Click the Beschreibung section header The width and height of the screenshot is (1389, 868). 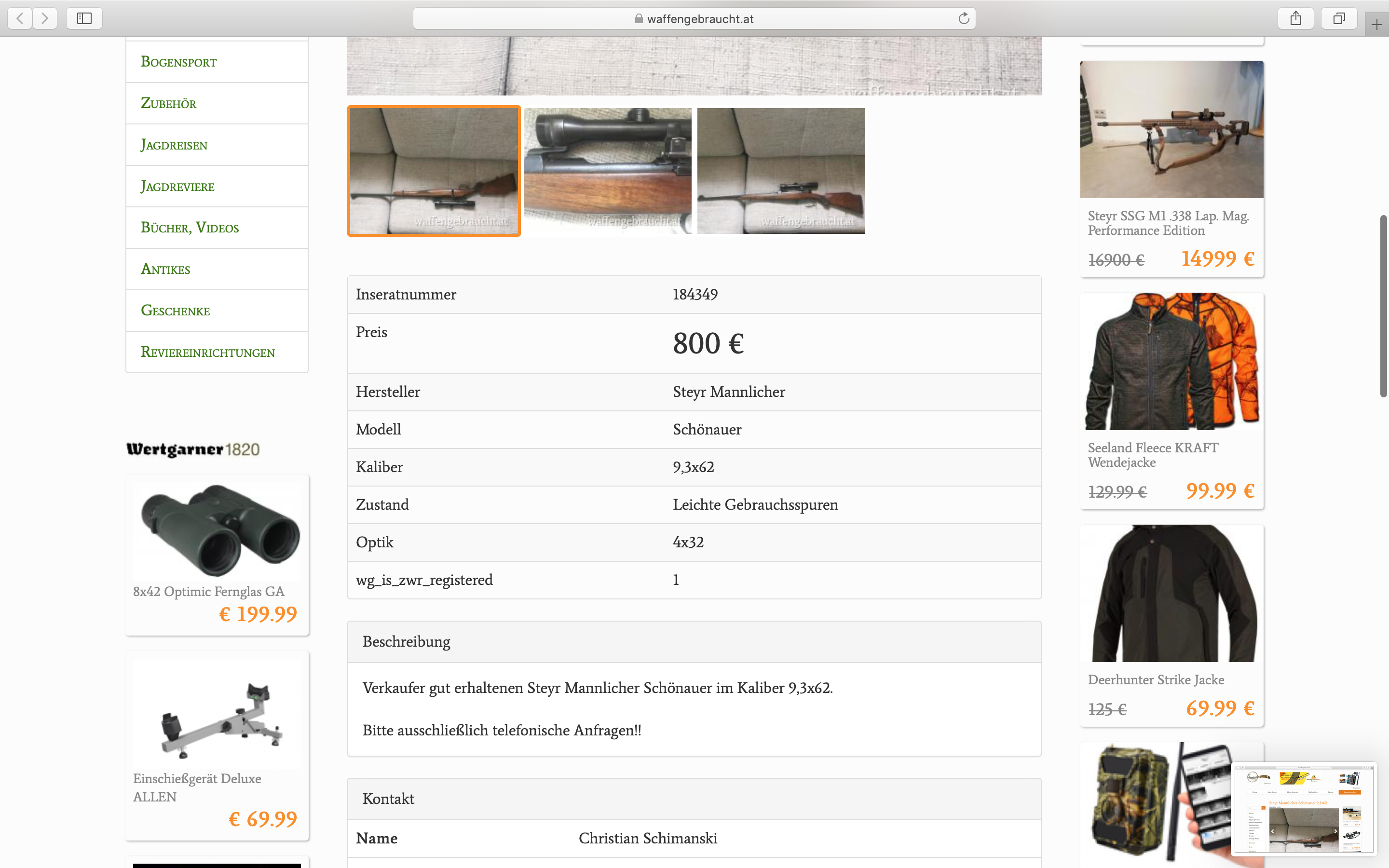tap(694, 642)
